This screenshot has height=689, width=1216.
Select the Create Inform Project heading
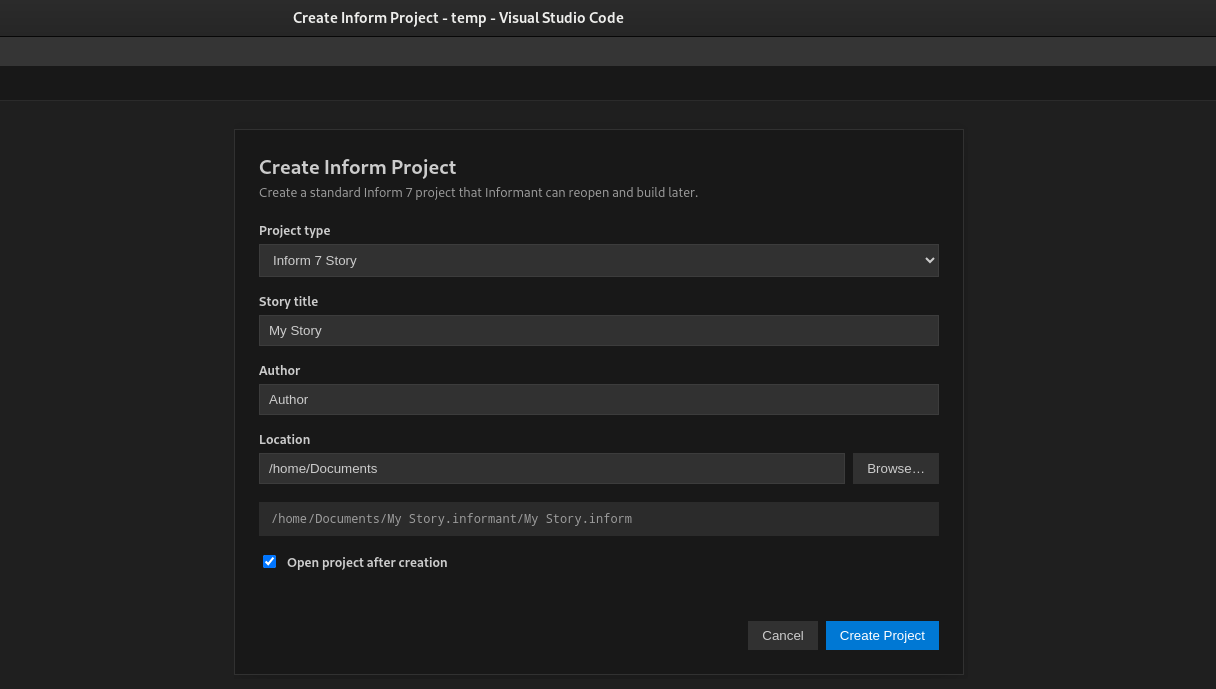tap(357, 167)
